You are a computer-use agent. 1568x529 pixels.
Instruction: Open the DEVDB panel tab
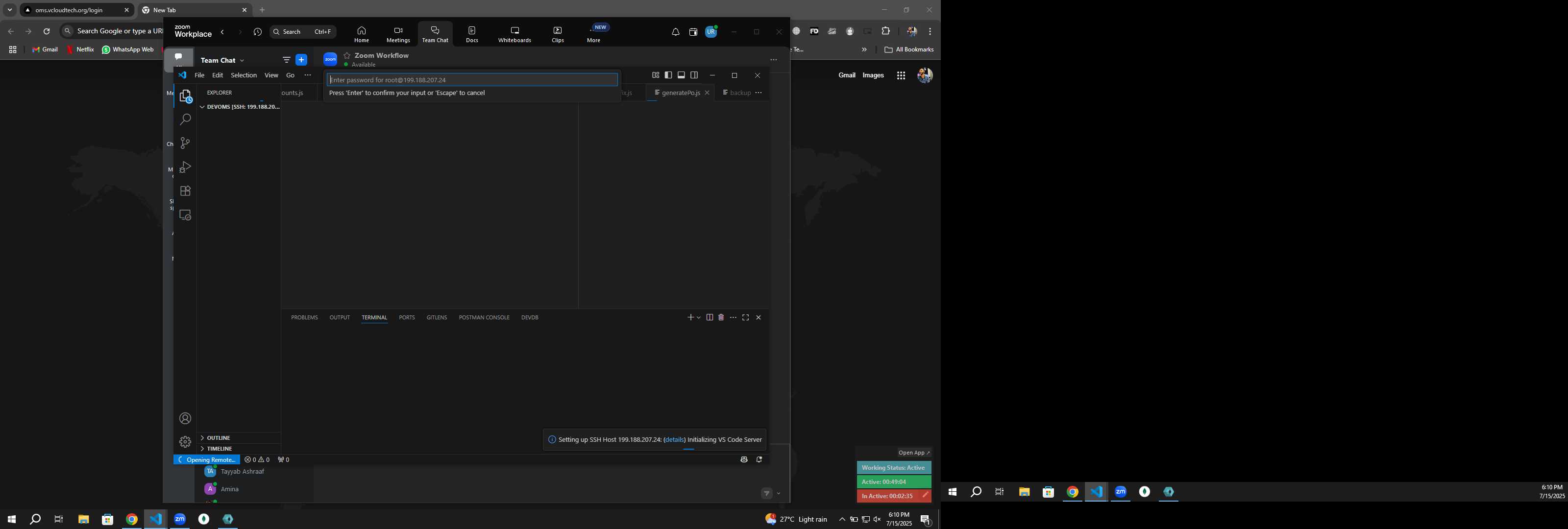(x=530, y=317)
